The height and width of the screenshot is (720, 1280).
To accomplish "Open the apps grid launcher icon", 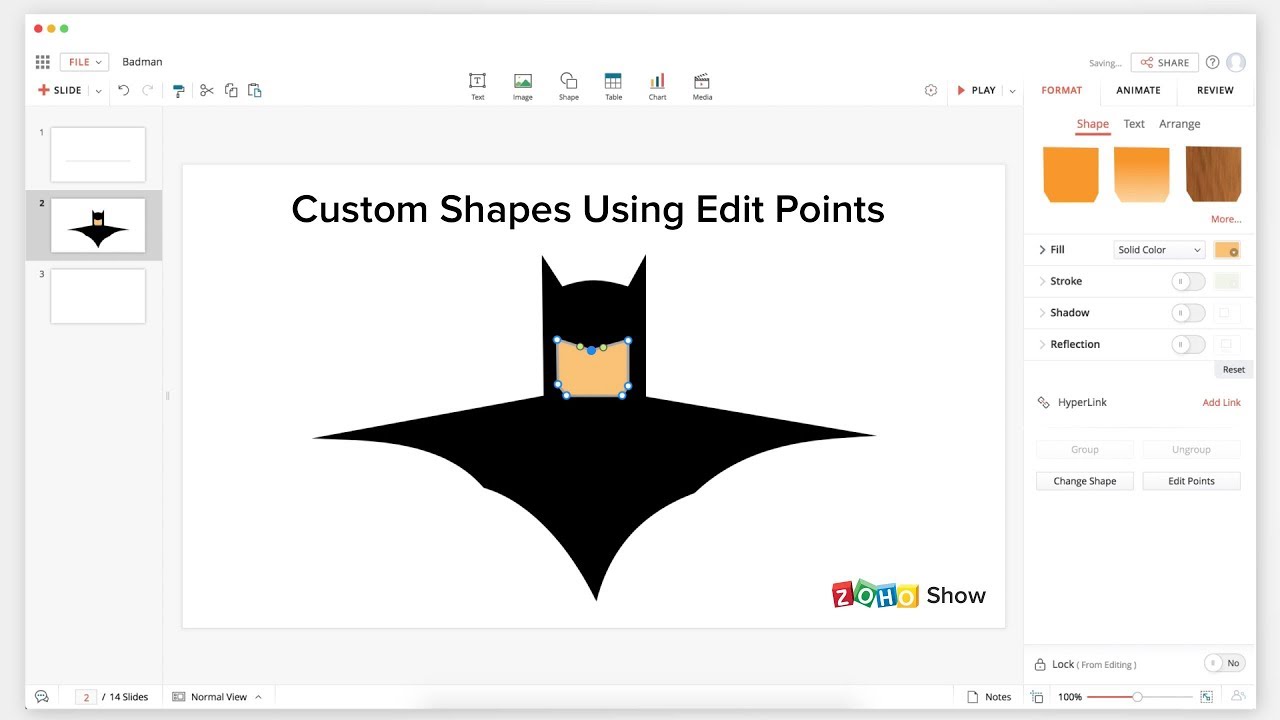I will (x=42, y=62).
